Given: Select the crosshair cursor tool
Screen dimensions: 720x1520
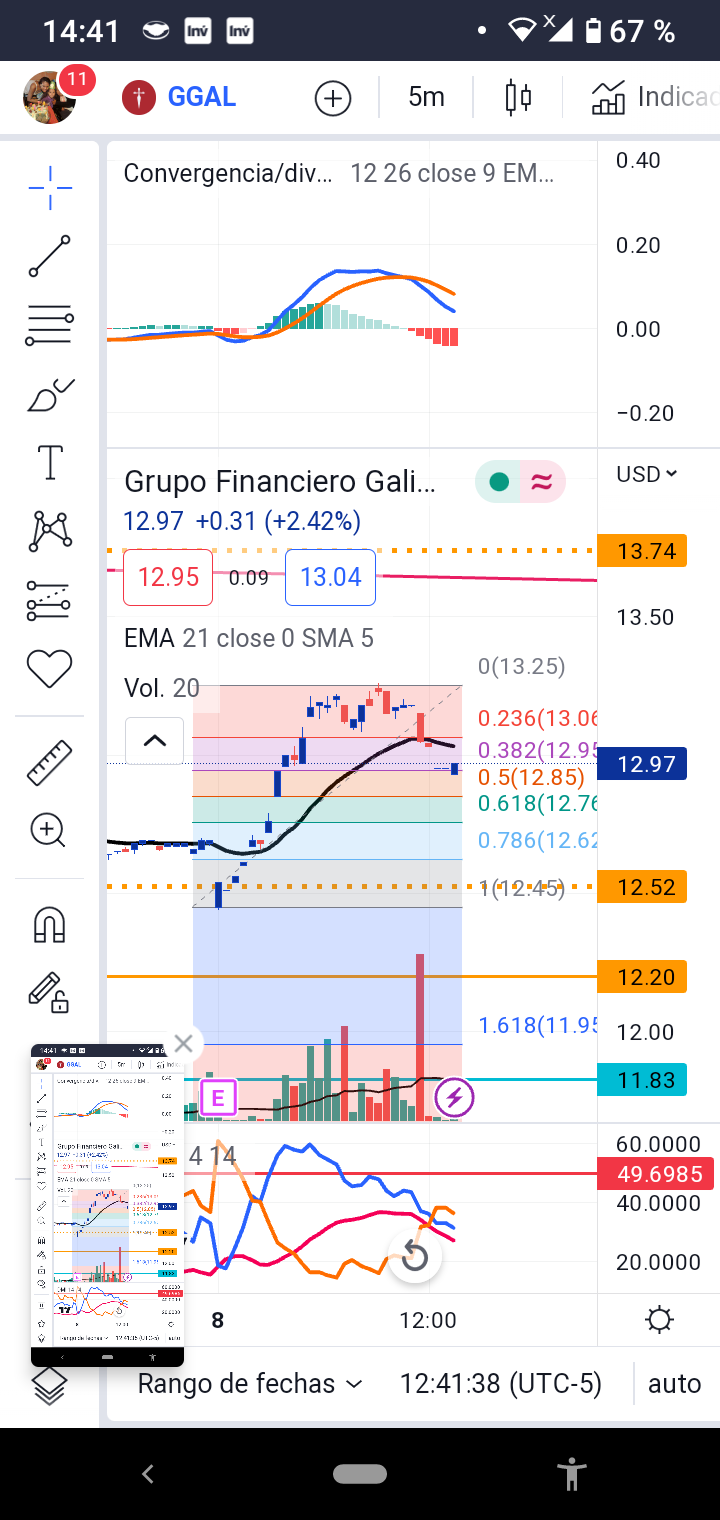Looking at the screenshot, I should (x=49, y=187).
